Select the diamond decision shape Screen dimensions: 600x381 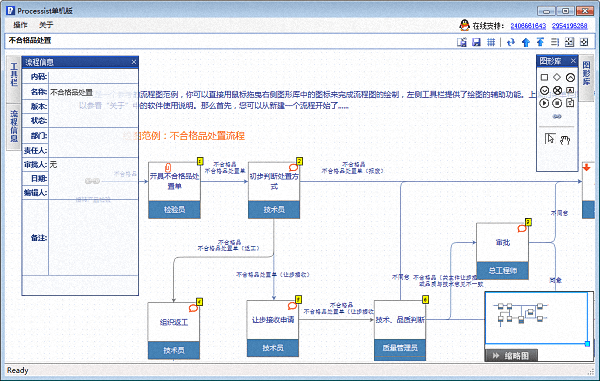(x=557, y=77)
